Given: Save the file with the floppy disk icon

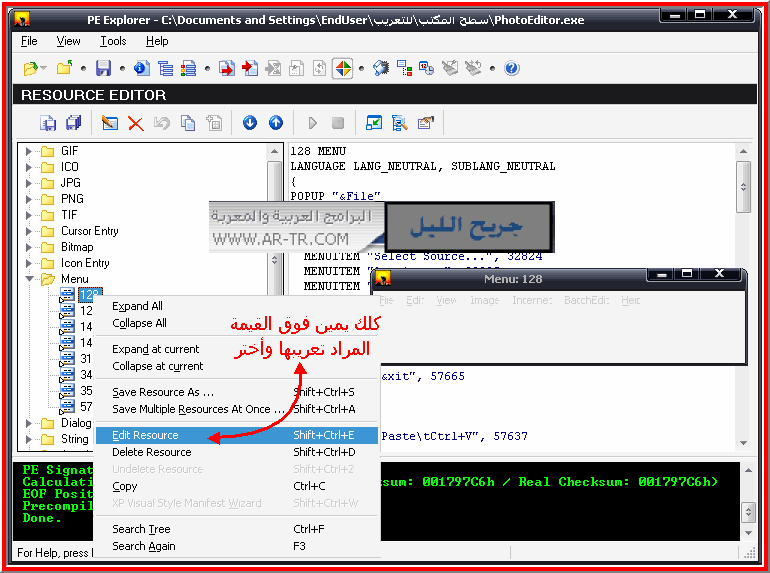Looking at the screenshot, I should 103,68.
